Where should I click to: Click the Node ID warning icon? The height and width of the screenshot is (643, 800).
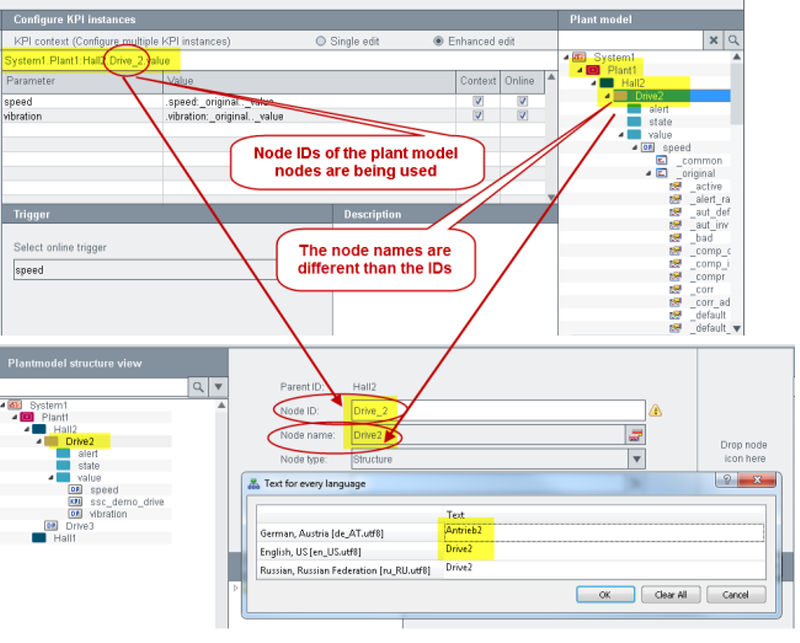656,410
